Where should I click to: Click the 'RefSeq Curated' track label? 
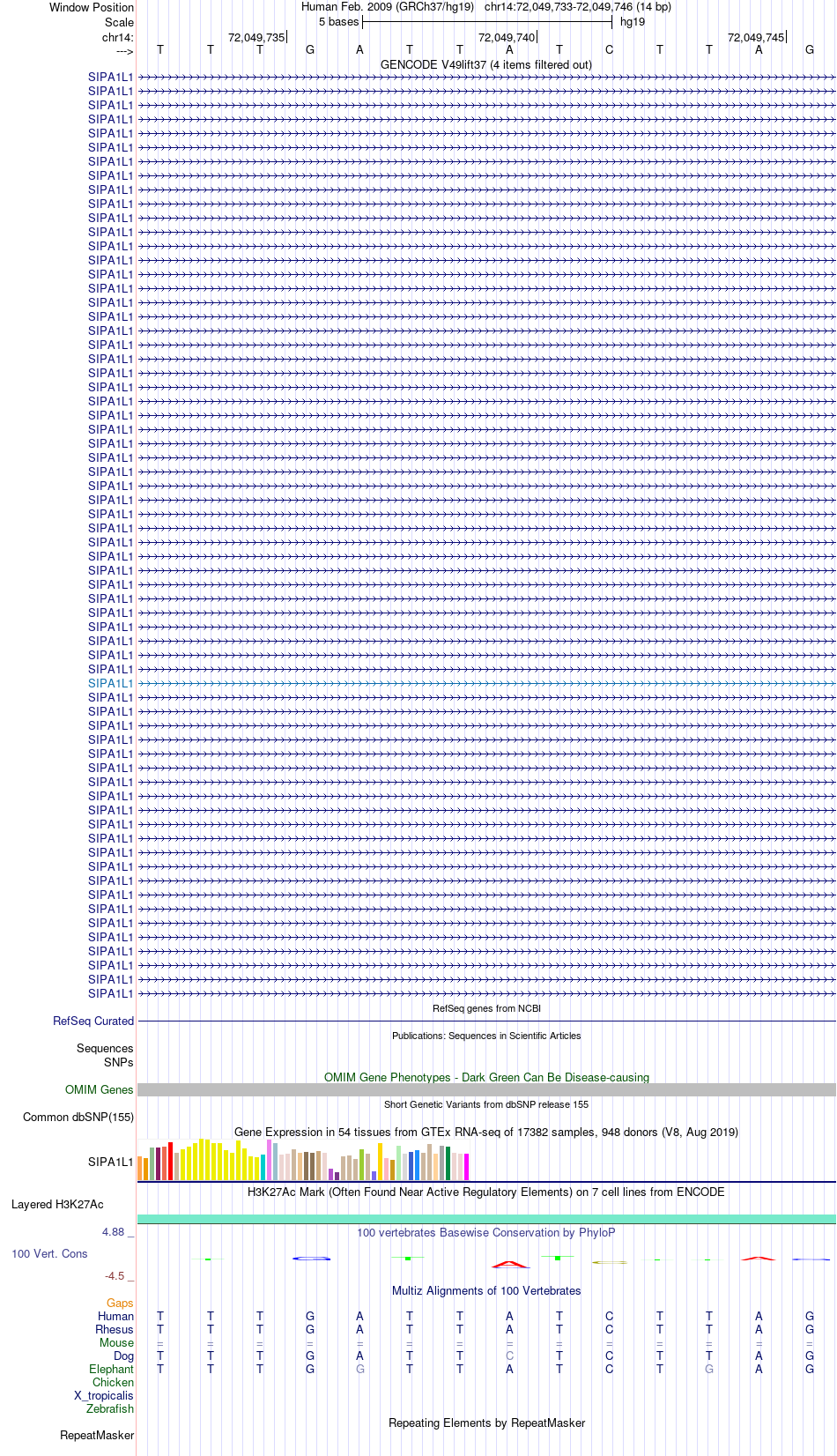coord(93,1021)
